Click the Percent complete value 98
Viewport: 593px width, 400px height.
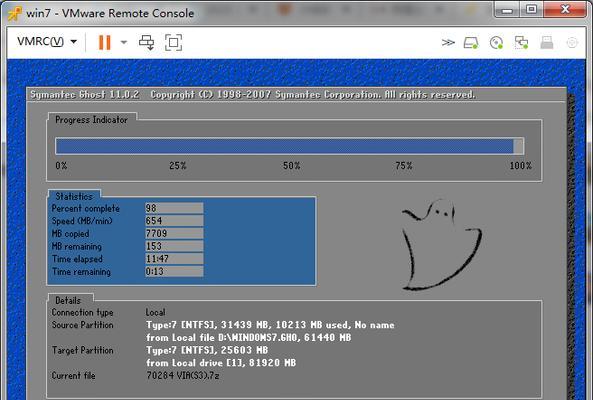tap(174, 208)
